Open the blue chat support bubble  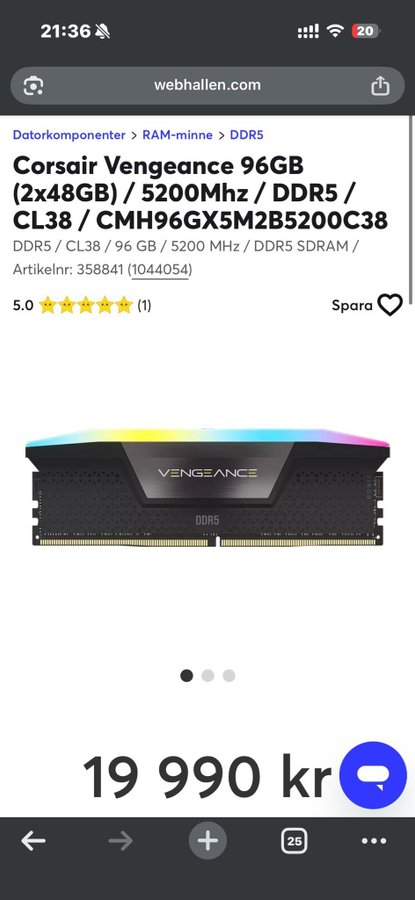coord(373,775)
